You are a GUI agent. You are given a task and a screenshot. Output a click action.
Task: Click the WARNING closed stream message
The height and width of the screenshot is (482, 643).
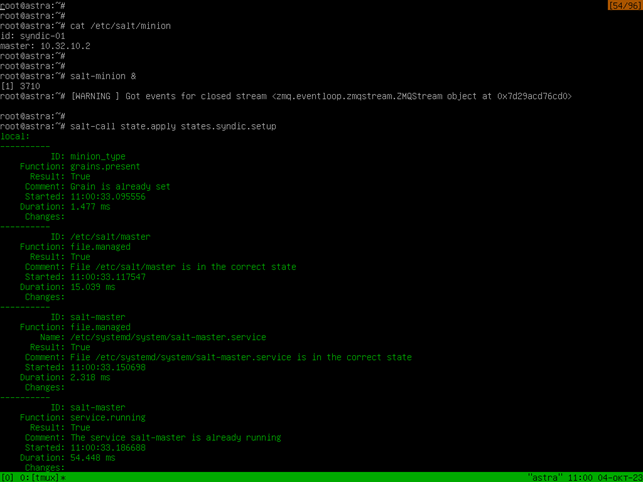[320, 96]
